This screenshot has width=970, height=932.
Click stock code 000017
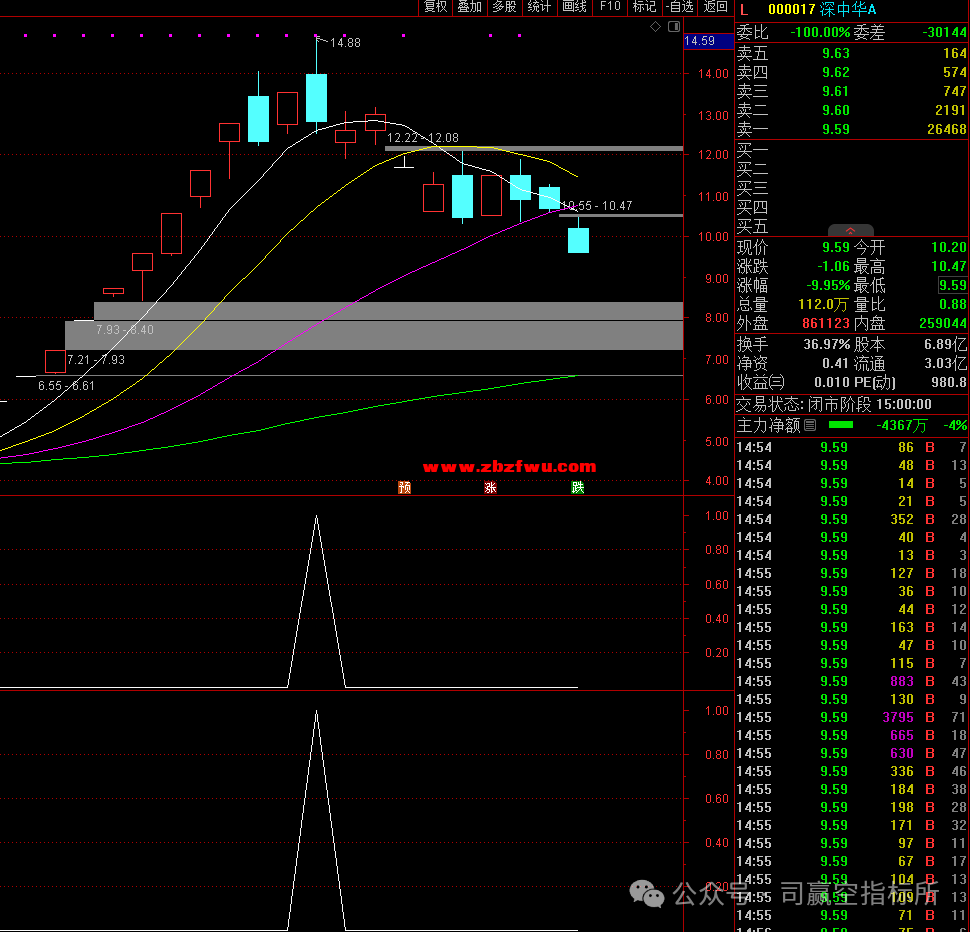792,9
